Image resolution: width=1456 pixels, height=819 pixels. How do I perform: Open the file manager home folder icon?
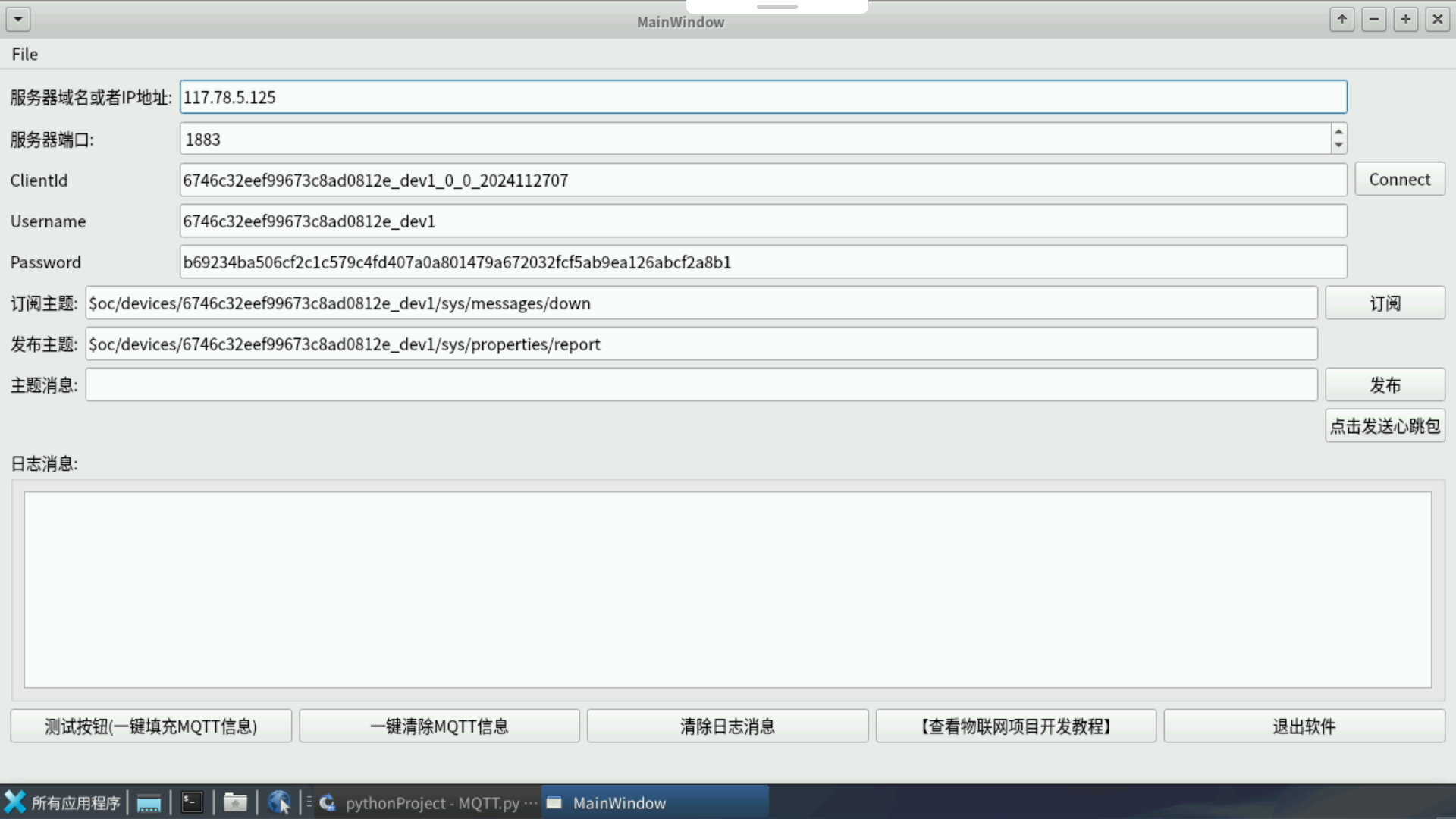[235, 802]
